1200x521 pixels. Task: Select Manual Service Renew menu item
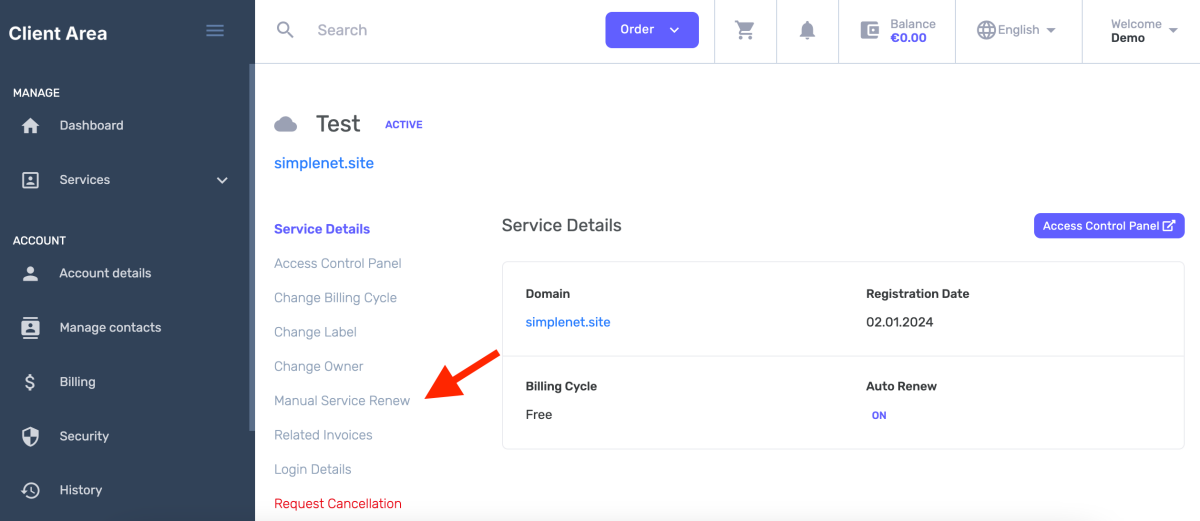tap(342, 401)
